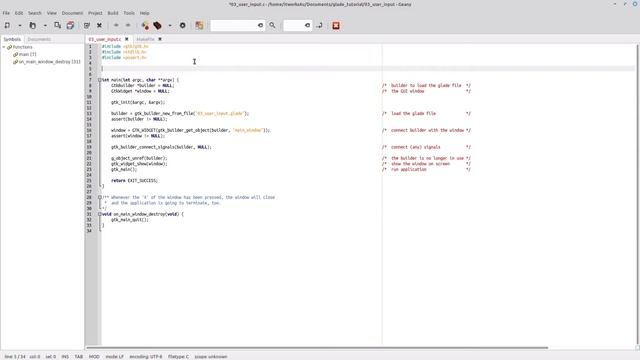Screen dimensions: 640x360
Task: Create a new file with toolbar icon
Action: point(7,25)
